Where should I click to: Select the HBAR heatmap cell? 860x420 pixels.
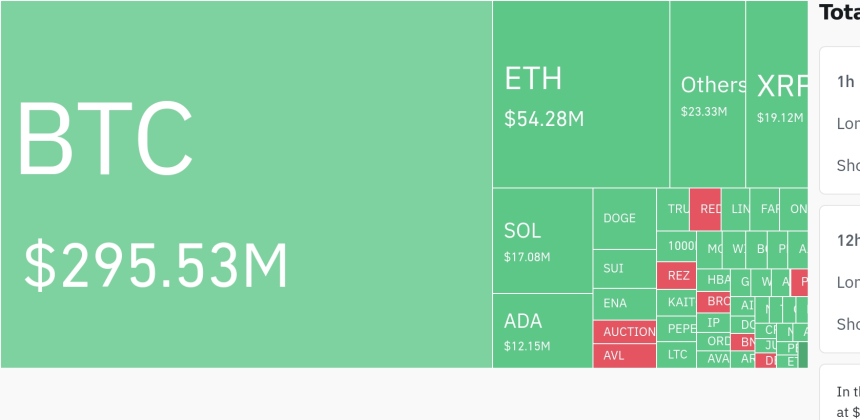pyautogui.click(x=713, y=280)
